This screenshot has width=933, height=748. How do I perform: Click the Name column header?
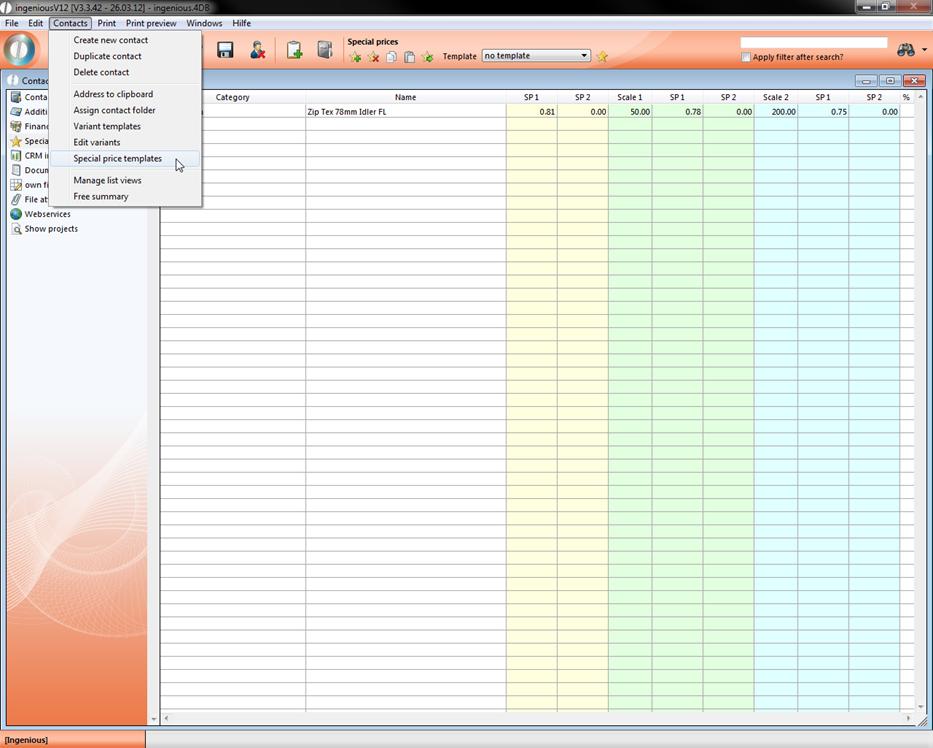(x=405, y=97)
